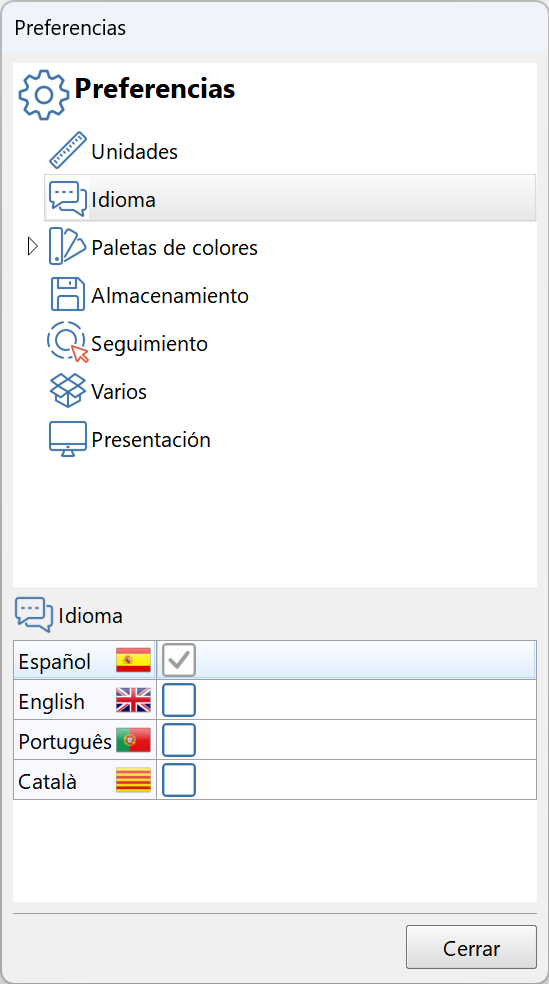Open Paletas de colores text label
549x984 pixels.
[174, 247]
